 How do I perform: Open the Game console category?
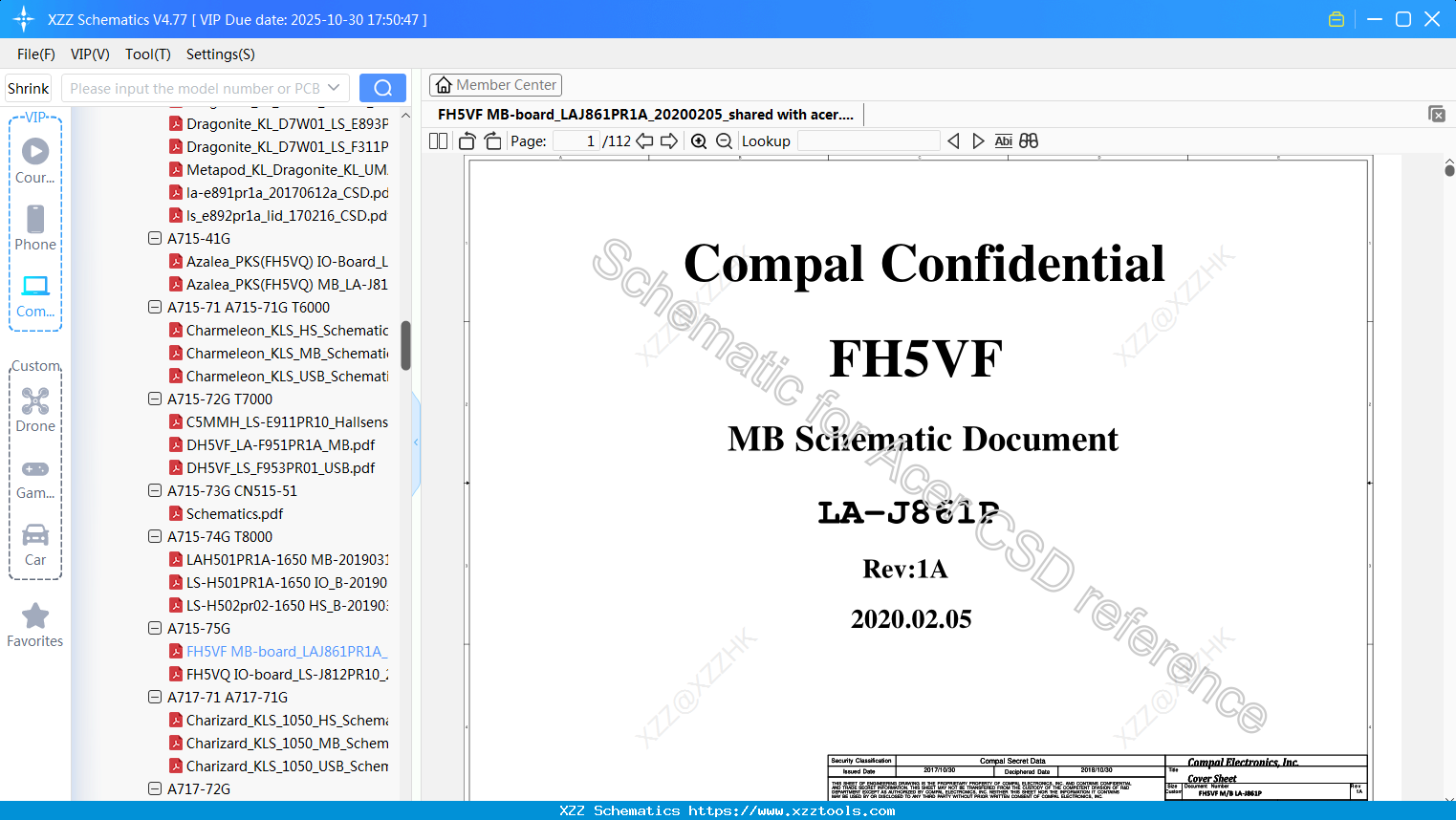(35, 479)
